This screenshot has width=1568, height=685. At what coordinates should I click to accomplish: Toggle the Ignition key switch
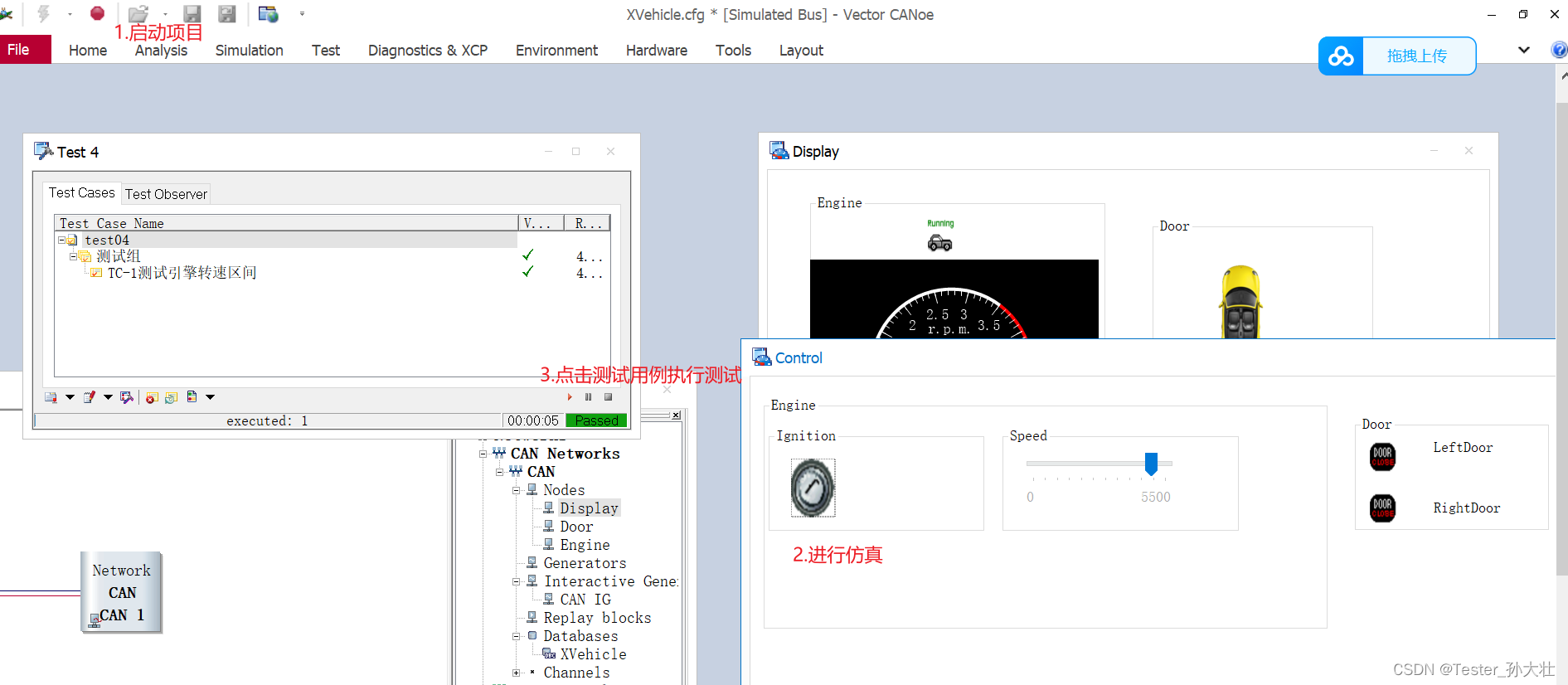click(813, 488)
